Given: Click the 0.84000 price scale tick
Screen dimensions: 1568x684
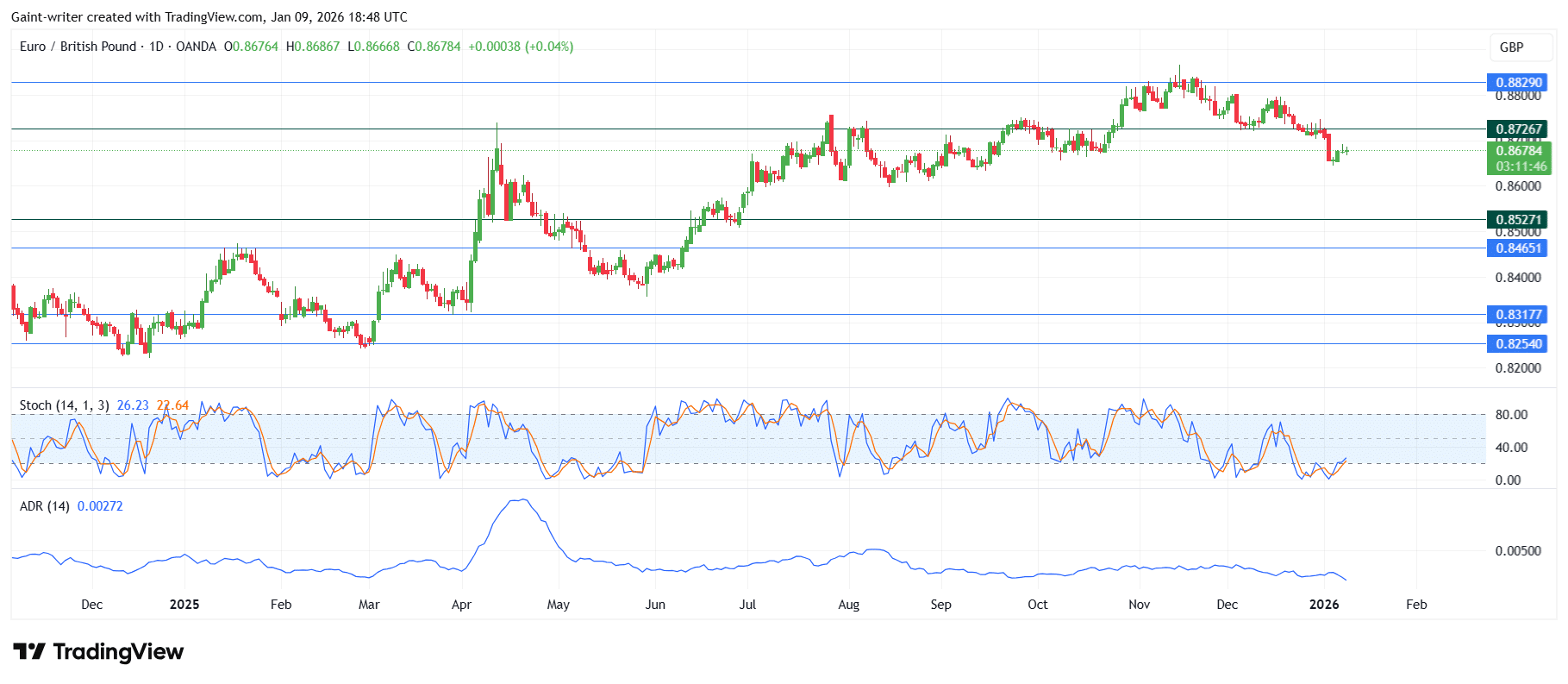Looking at the screenshot, I should pyautogui.click(x=1518, y=278).
